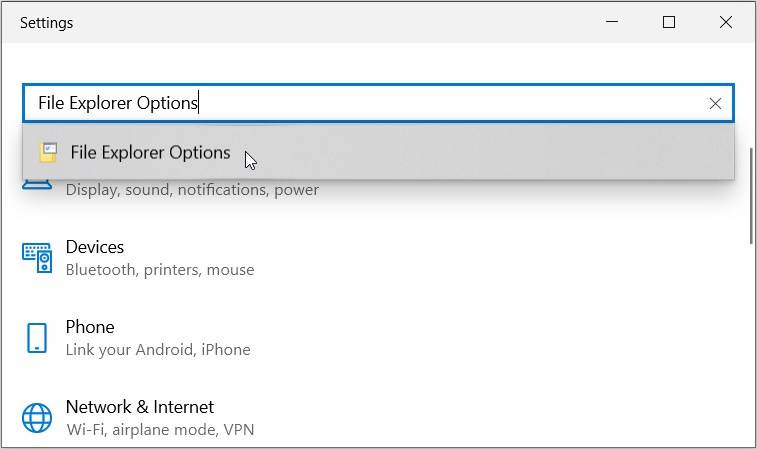Click the Bluetooth, printers, mouse description

[x=160, y=270]
